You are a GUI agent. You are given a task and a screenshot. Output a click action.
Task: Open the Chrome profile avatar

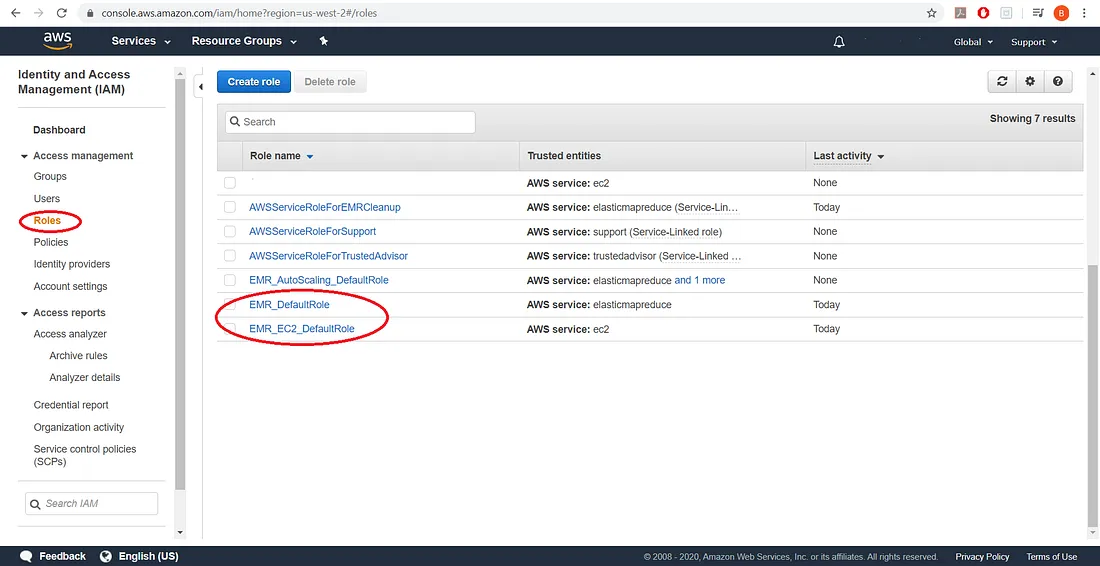click(1061, 13)
